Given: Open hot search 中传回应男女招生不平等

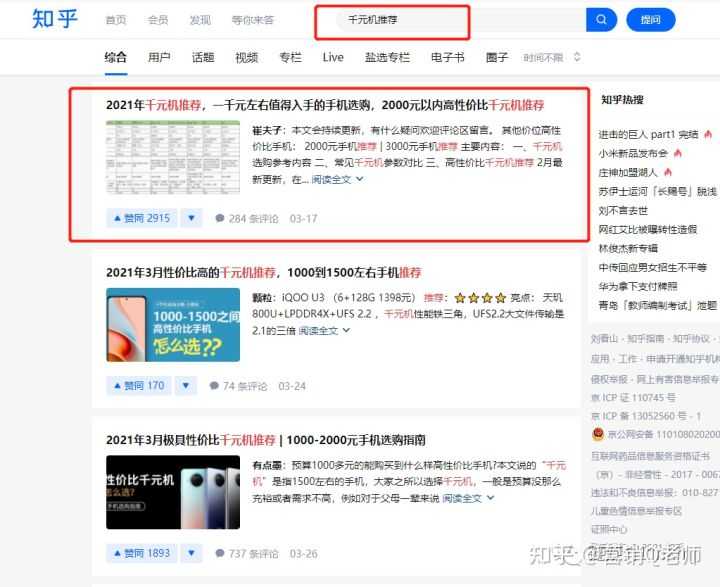Looking at the screenshot, I should [x=652, y=267].
